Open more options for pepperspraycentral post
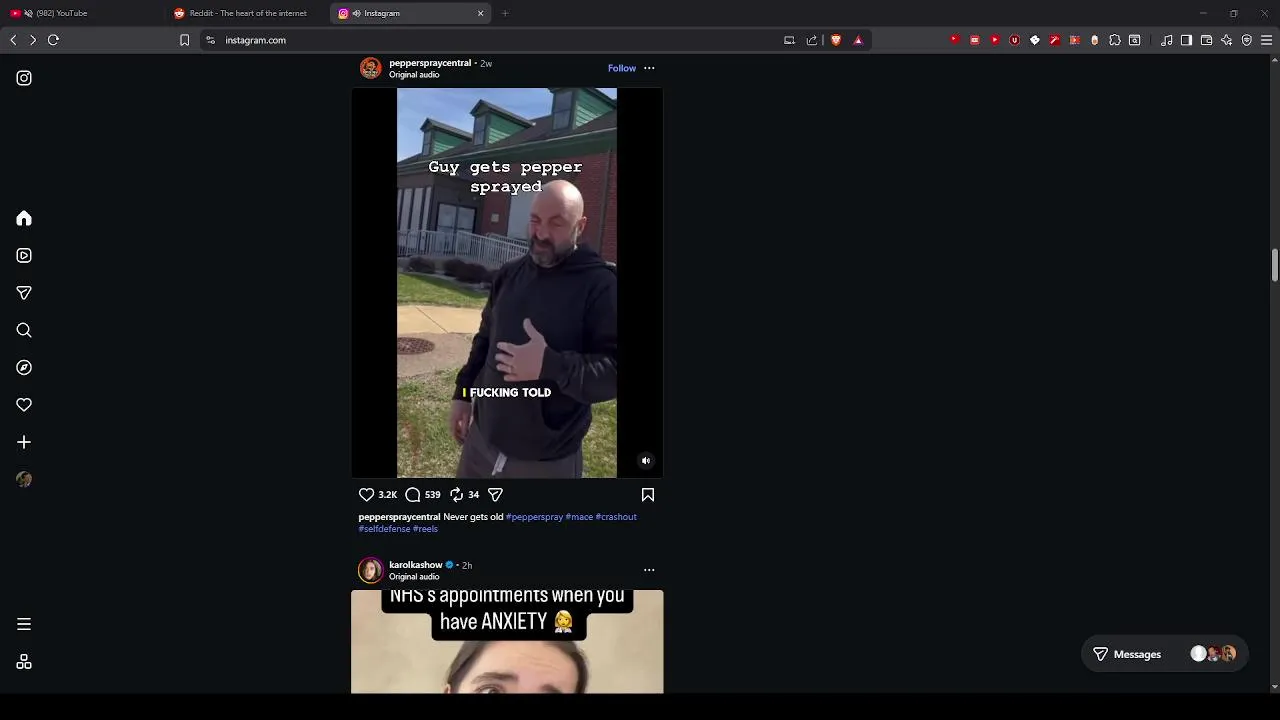Viewport: 1280px width, 720px height. (649, 68)
